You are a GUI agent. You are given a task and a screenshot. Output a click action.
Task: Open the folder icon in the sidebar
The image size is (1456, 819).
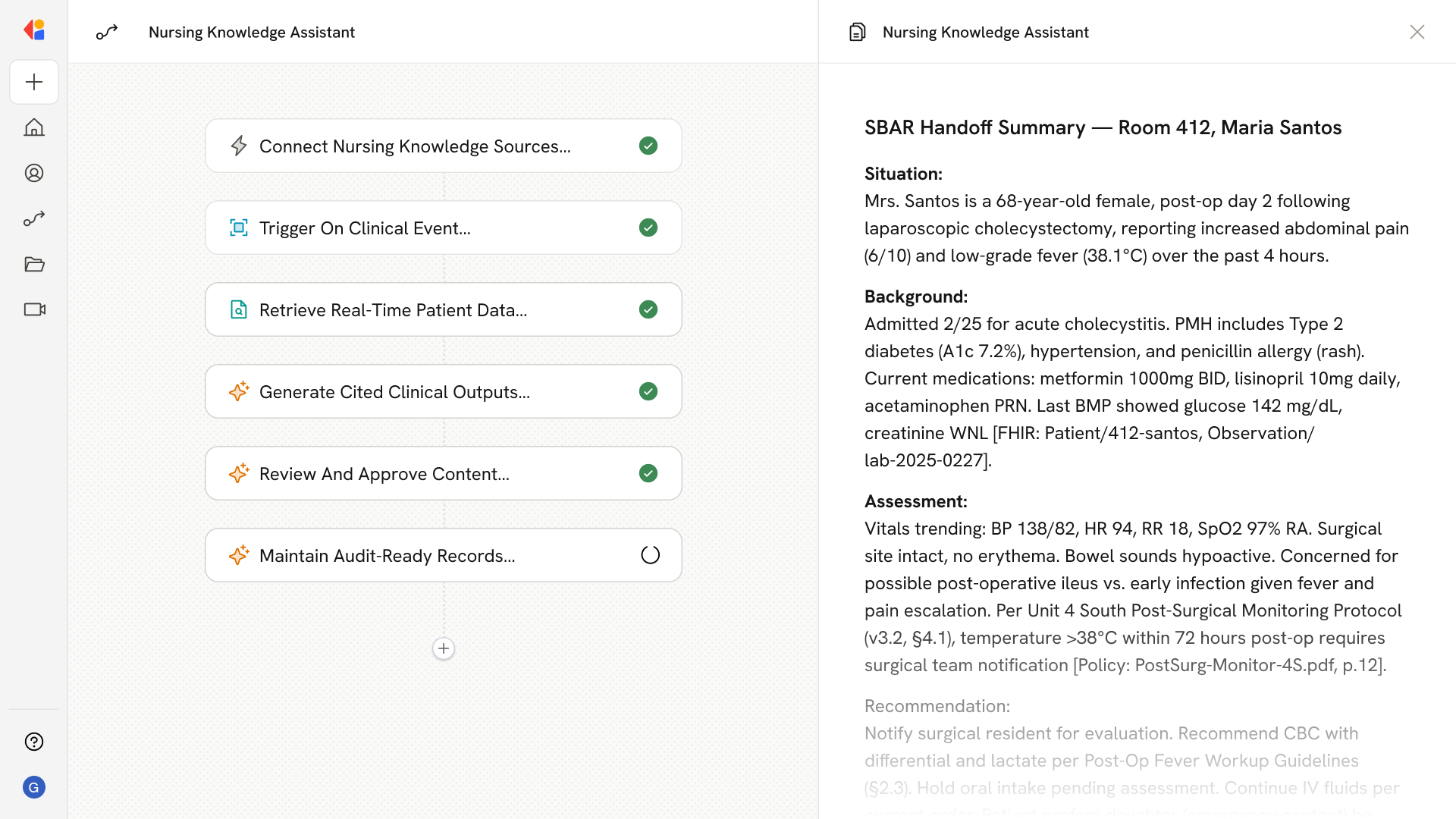[x=34, y=264]
